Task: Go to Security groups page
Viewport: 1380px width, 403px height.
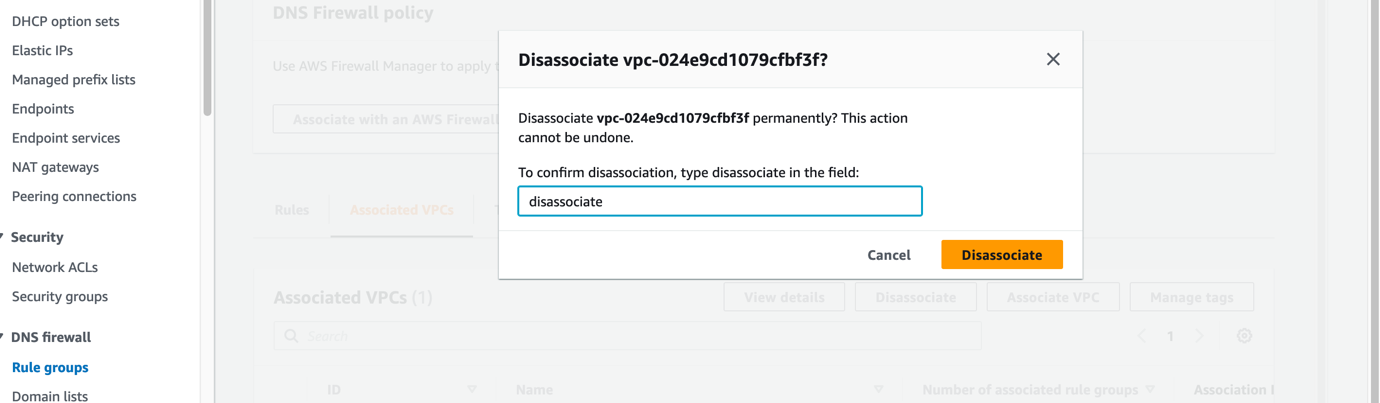Action: click(60, 296)
